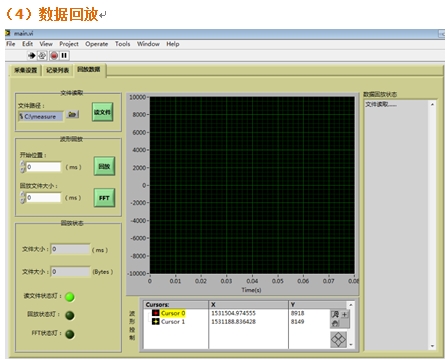Click the -10000 Y-axis scale label
This screenshot has height=360, width=446.
click(x=137, y=273)
